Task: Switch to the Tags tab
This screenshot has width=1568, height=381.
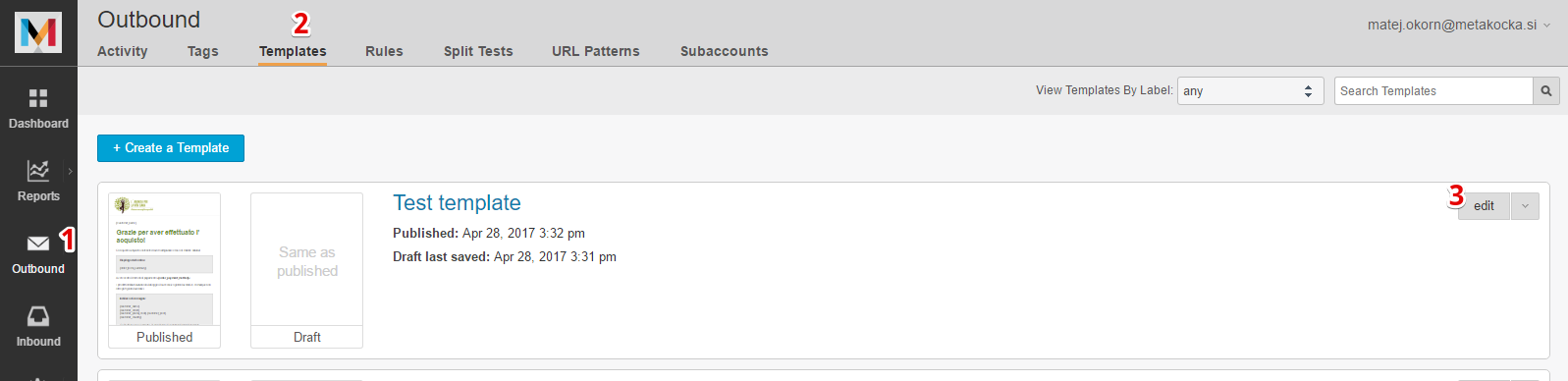Action: pos(203,51)
